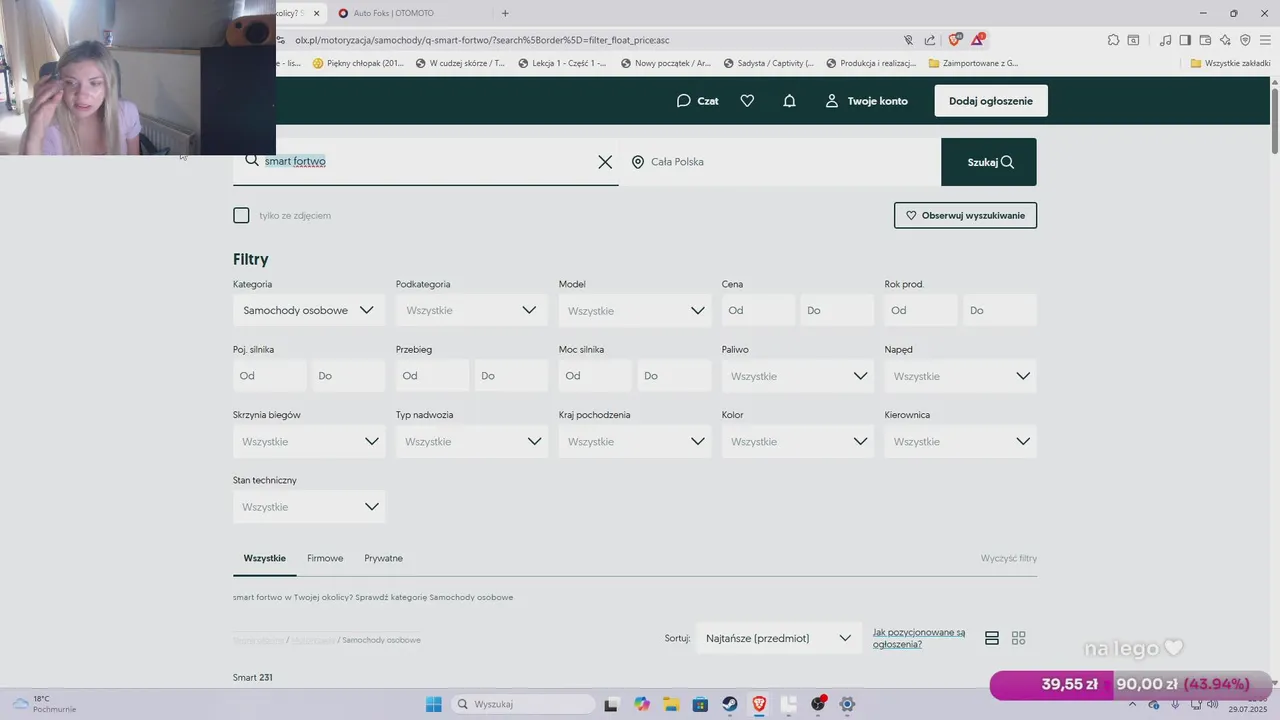The image size is (1280, 720).
Task: Open a new browser tab with plus
Action: pyautogui.click(x=505, y=13)
